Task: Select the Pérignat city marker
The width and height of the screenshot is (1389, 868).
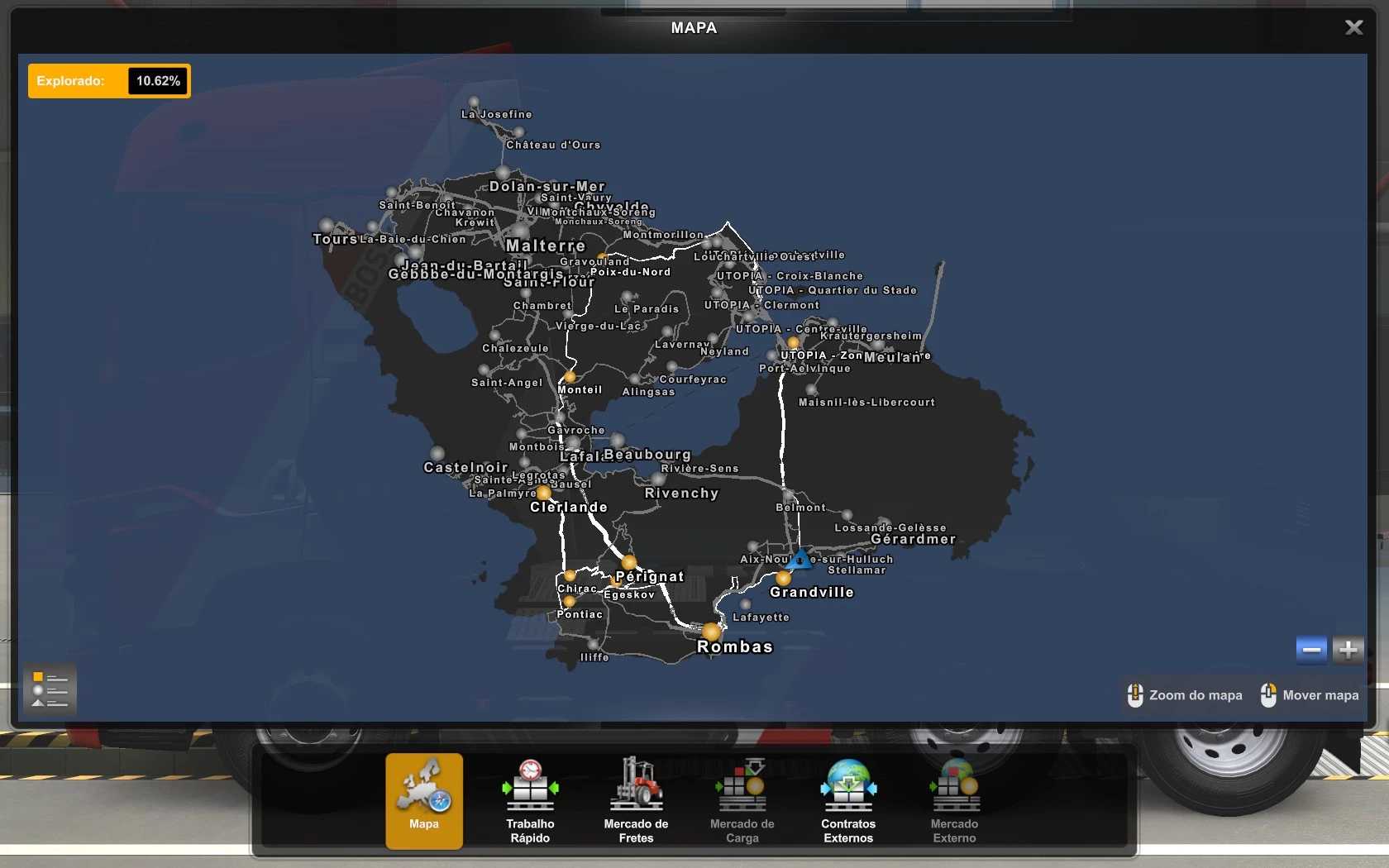Action: (628, 563)
